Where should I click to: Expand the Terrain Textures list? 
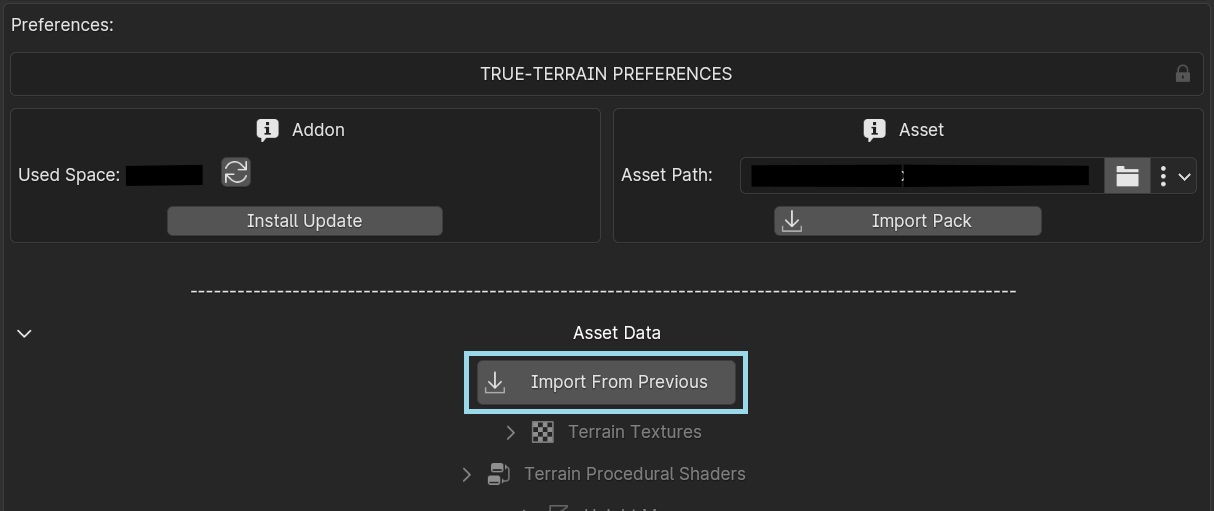click(x=510, y=432)
